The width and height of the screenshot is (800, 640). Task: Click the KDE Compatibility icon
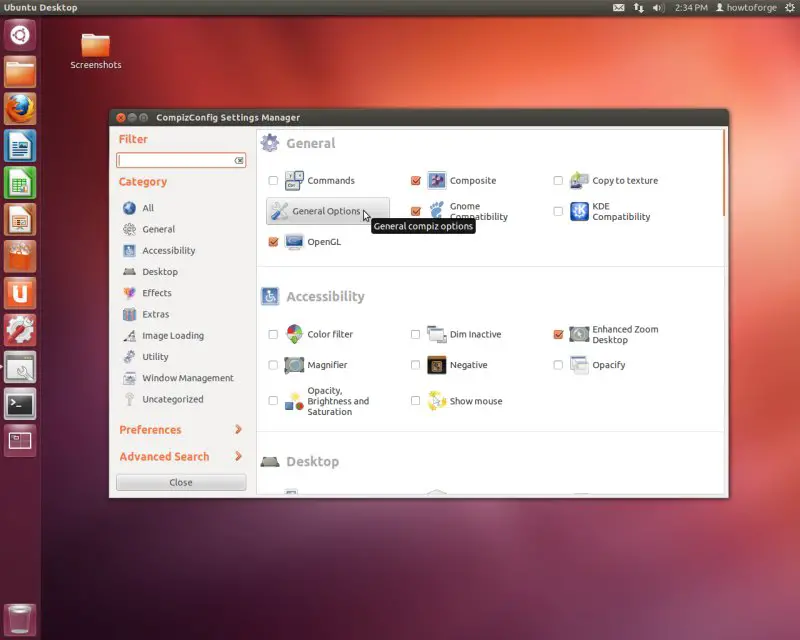point(579,211)
